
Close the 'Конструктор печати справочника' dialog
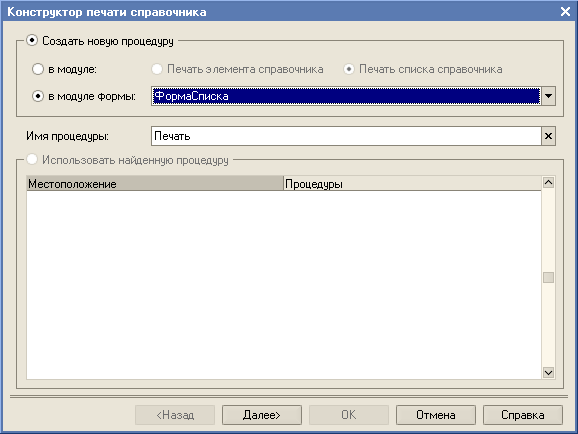[x=565, y=11]
